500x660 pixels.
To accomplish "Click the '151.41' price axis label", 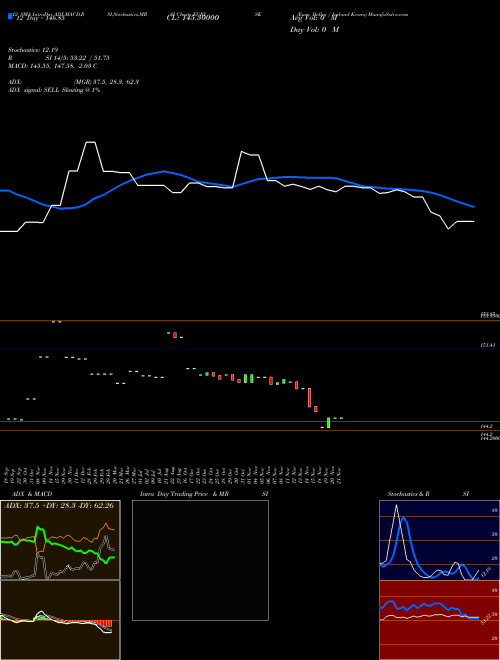I will point(487,345).
